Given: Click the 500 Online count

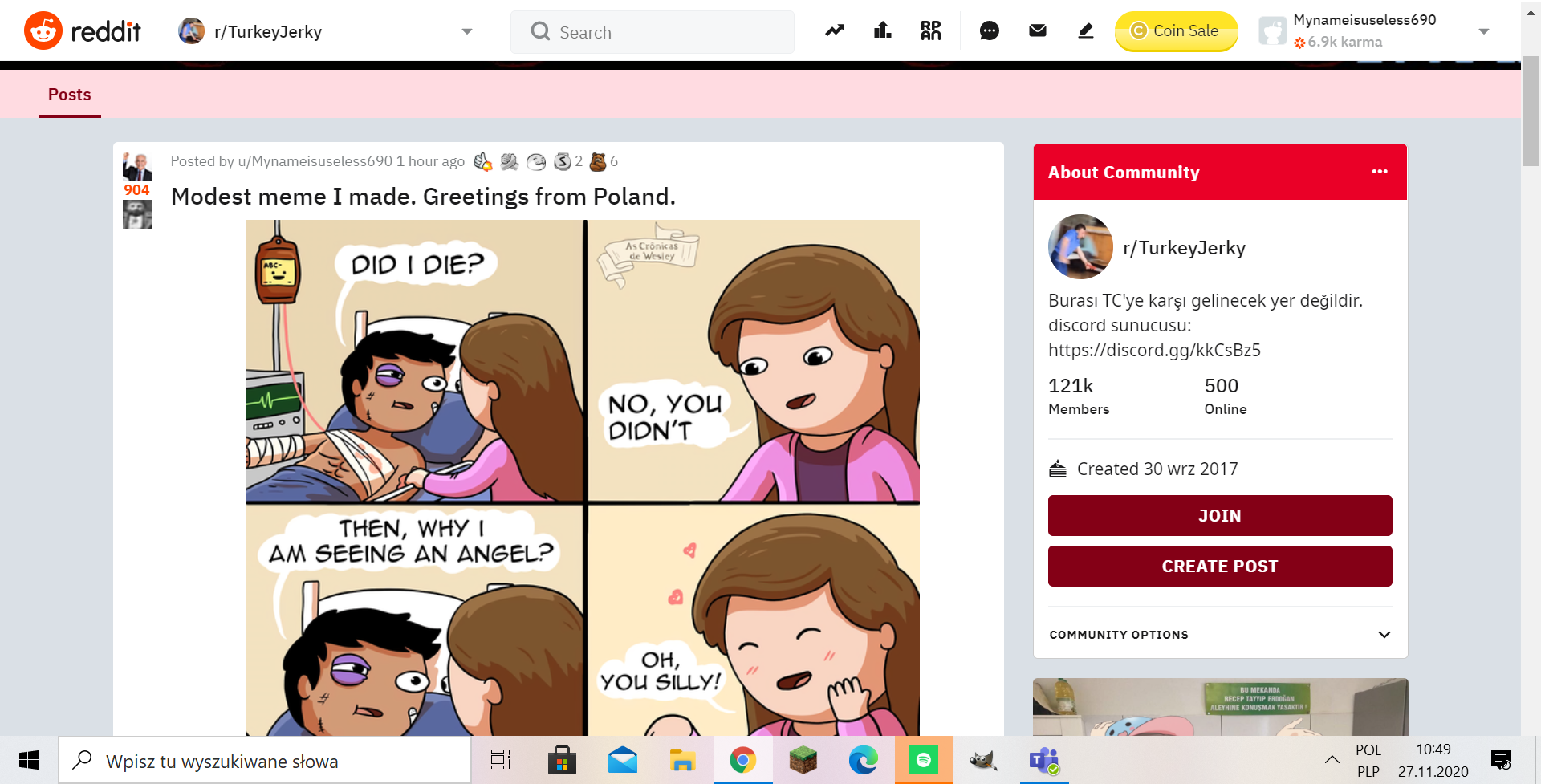Looking at the screenshot, I should [1226, 396].
